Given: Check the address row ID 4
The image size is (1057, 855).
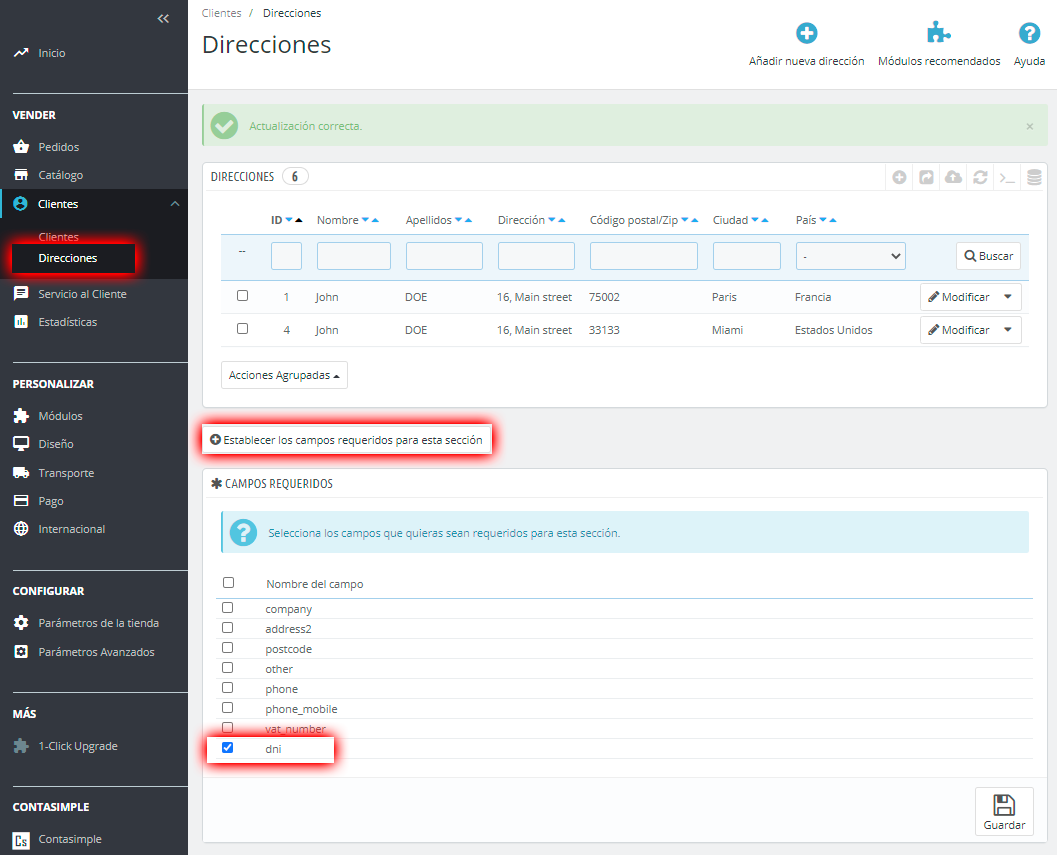Looking at the screenshot, I should [243, 328].
